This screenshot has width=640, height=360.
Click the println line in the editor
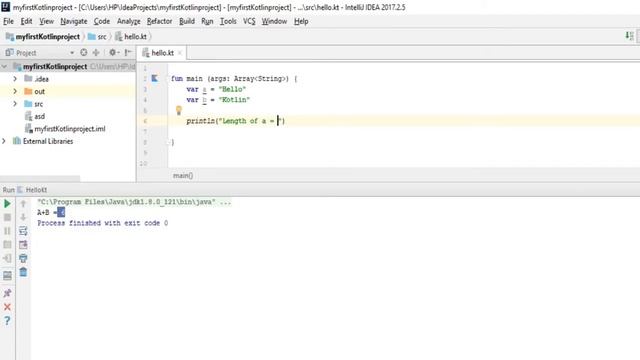236,121
